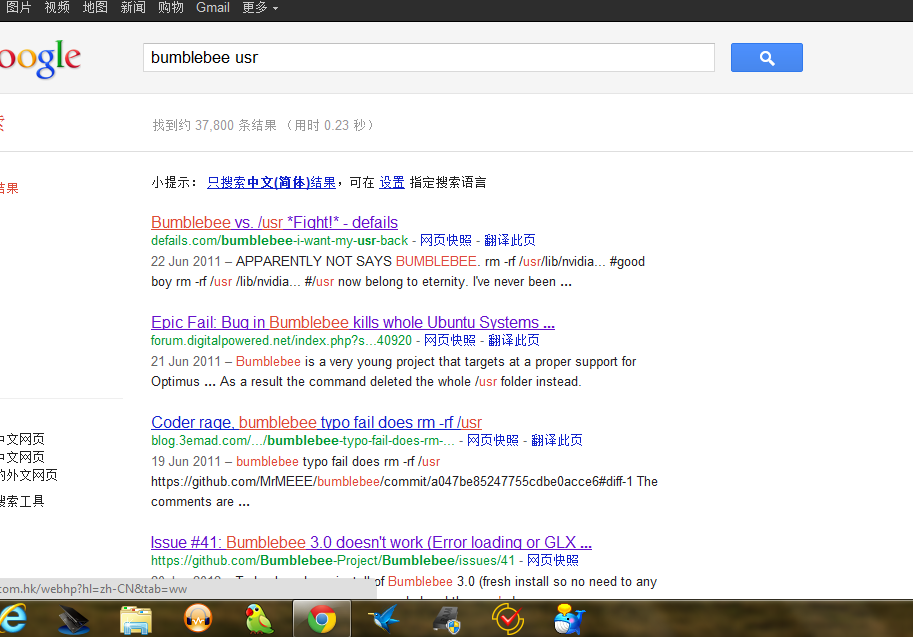Open result Bumblebee vs. /usr *Fight!* - defails
This screenshot has height=637, width=913.
(x=274, y=222)
